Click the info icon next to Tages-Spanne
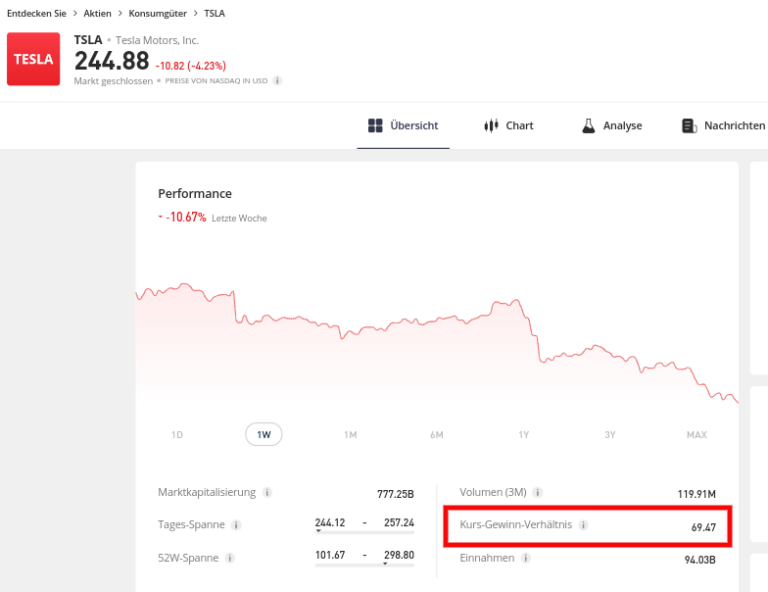Image resolution: width=768 pixels, height=592 pixels. (236, 525)
